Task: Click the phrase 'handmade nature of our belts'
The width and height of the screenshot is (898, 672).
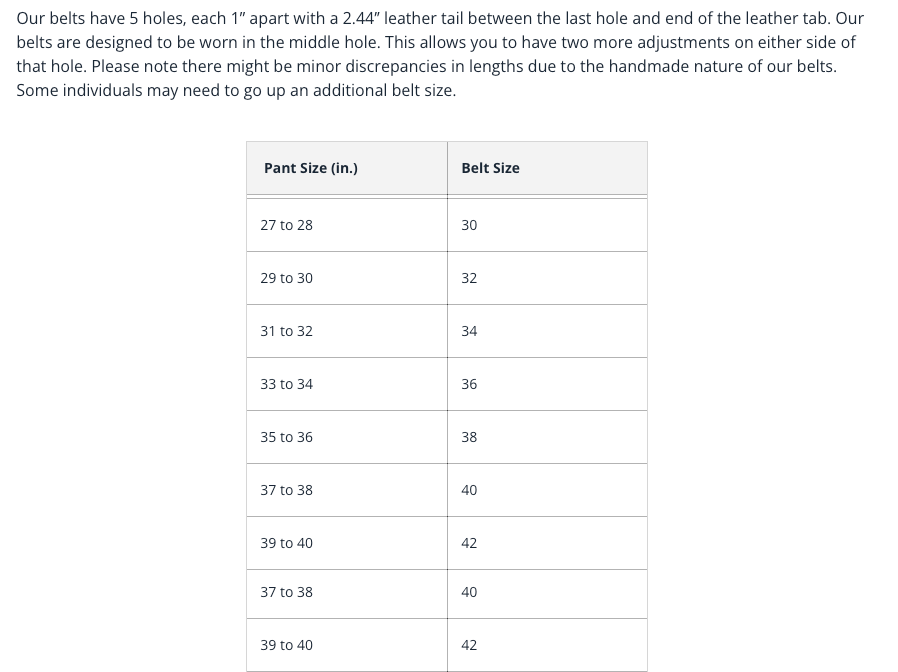Action: pos(722,66)
